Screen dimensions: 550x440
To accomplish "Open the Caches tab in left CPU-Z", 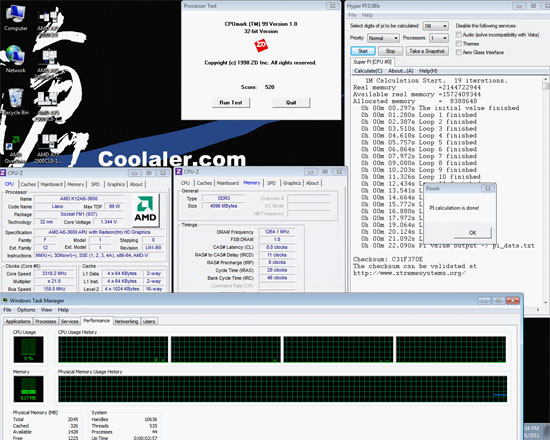I will click(28, 184).
